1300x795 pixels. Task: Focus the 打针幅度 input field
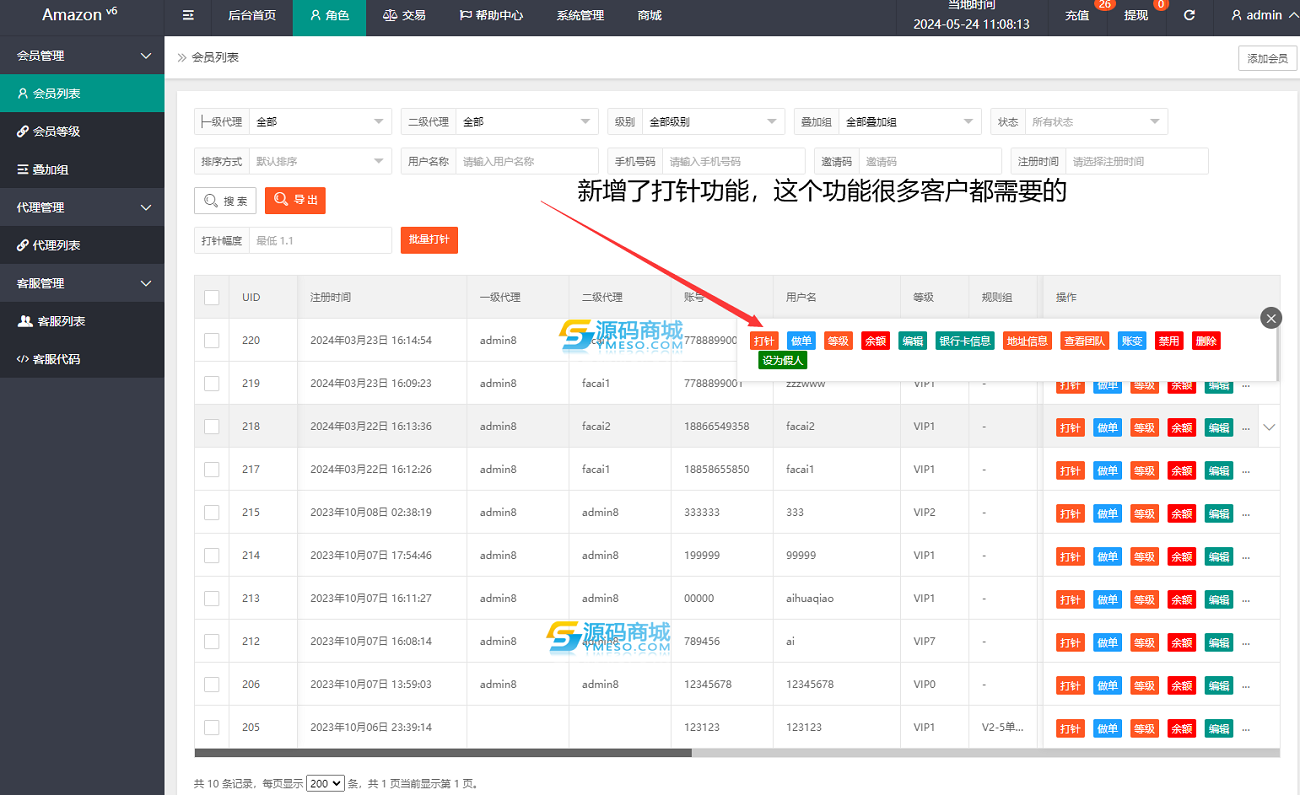tap(320, 240)
